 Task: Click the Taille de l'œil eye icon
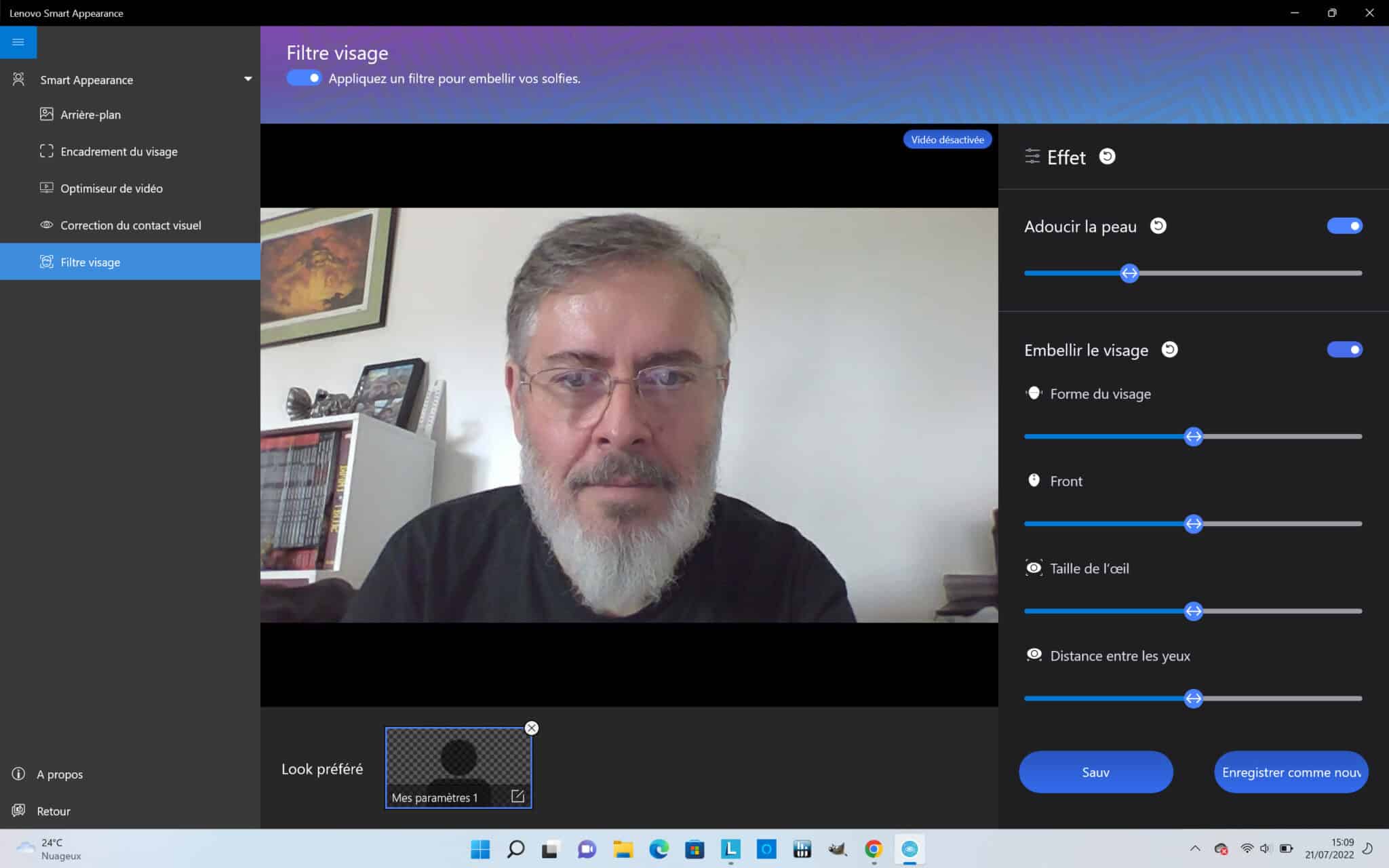(1034, 568)
